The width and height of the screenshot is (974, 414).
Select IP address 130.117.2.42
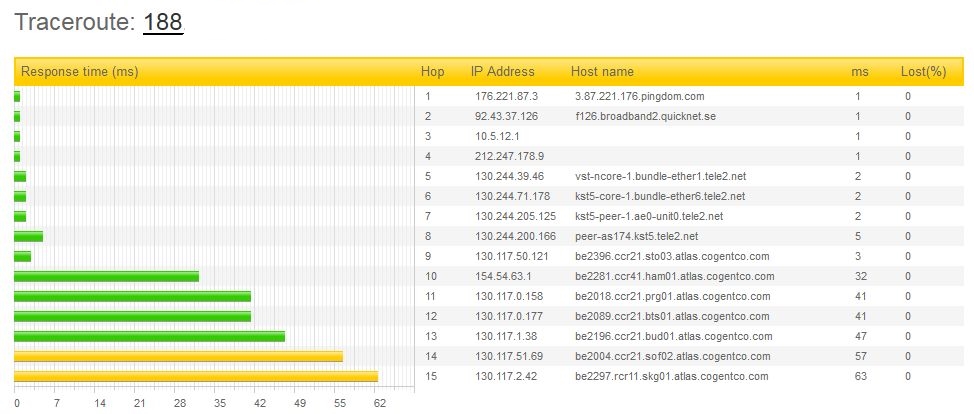point(506,376)
